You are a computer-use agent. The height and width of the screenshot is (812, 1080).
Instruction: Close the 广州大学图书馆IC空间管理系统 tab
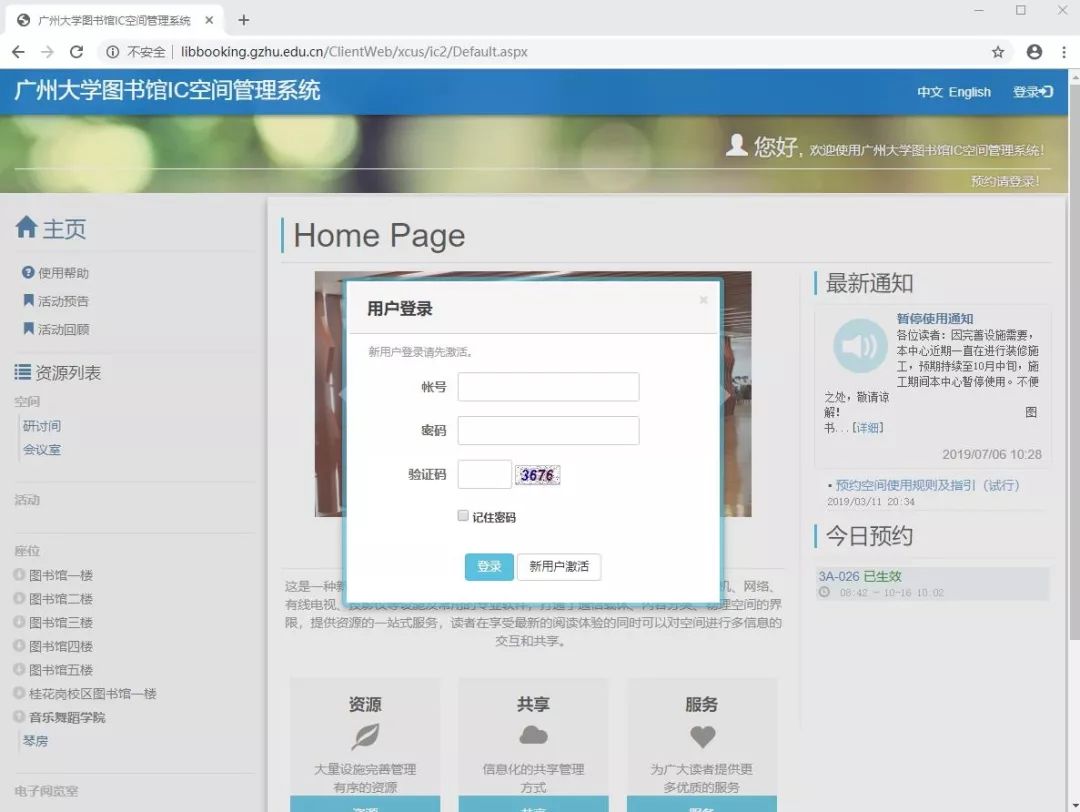pos(209,20)
